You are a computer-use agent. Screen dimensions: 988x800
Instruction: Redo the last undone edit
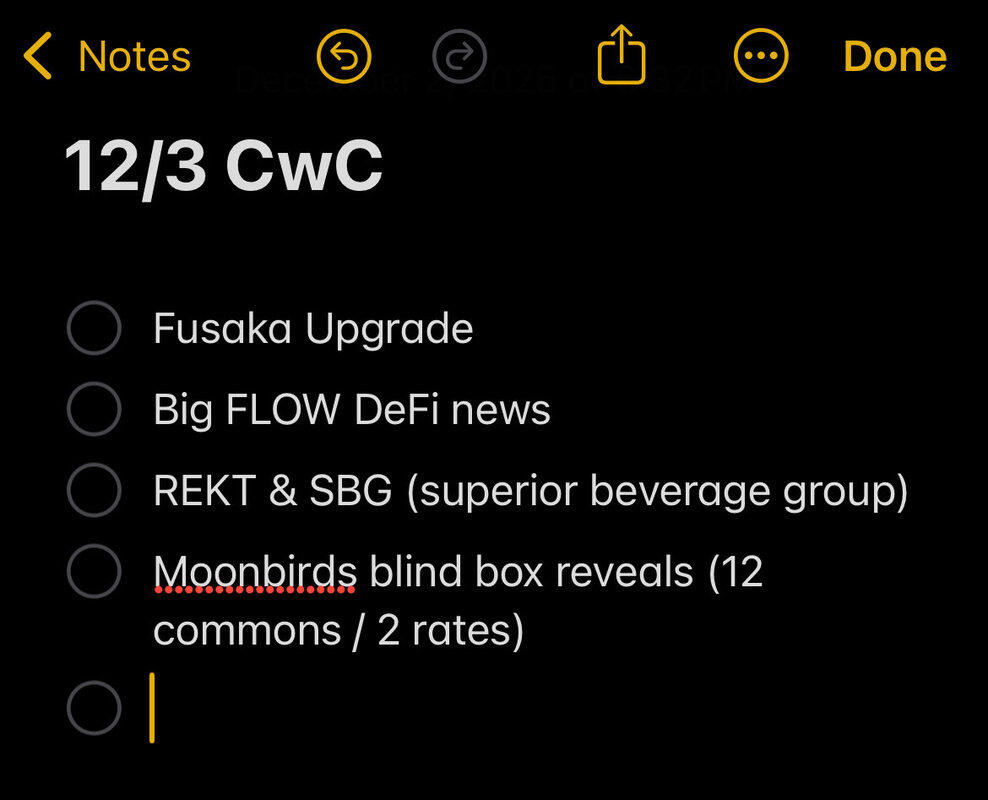(x=460, y=56)
